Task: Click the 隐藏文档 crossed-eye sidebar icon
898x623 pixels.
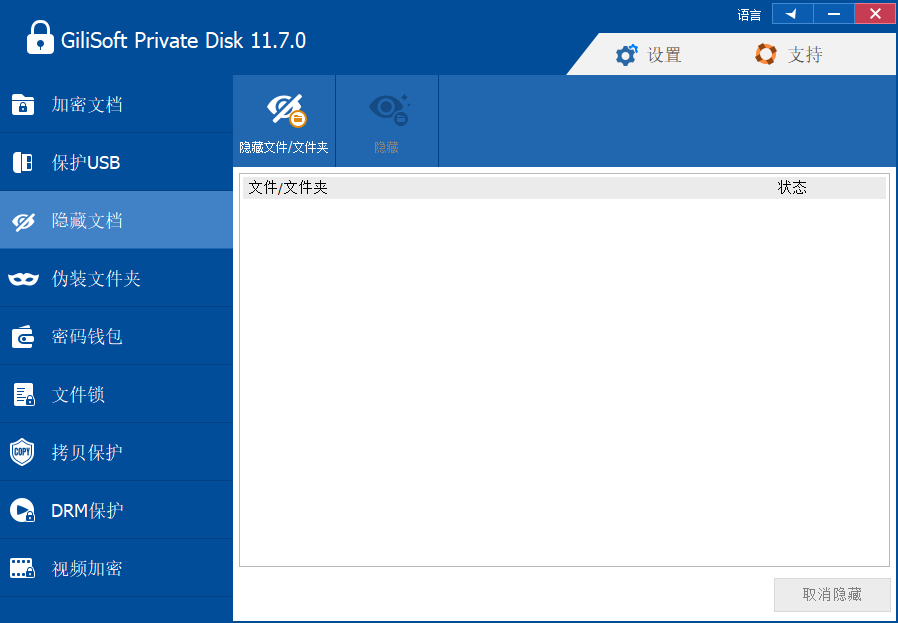Action: point(23,221)
